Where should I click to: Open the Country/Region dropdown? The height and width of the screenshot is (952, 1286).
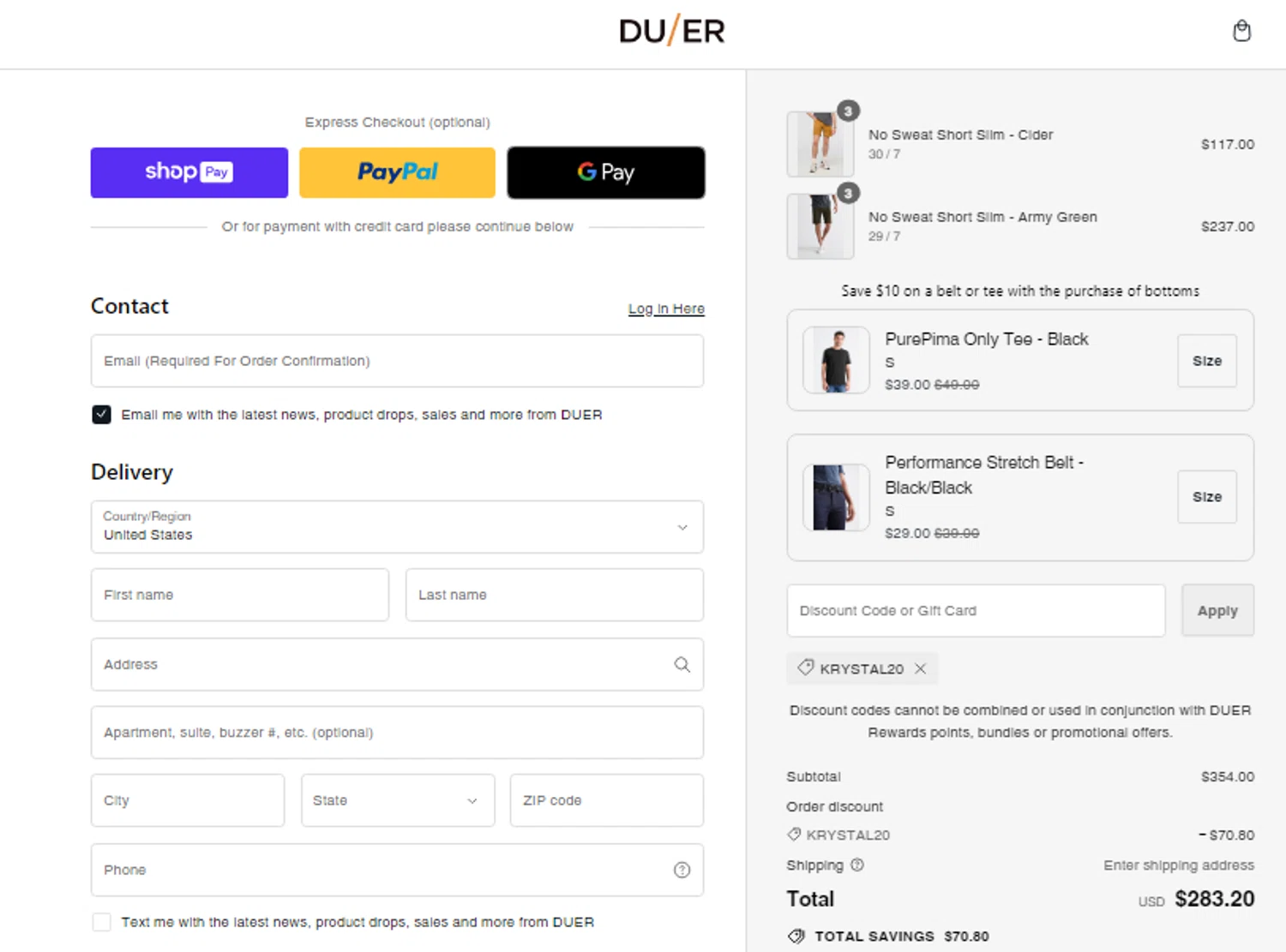click(397, 527)
